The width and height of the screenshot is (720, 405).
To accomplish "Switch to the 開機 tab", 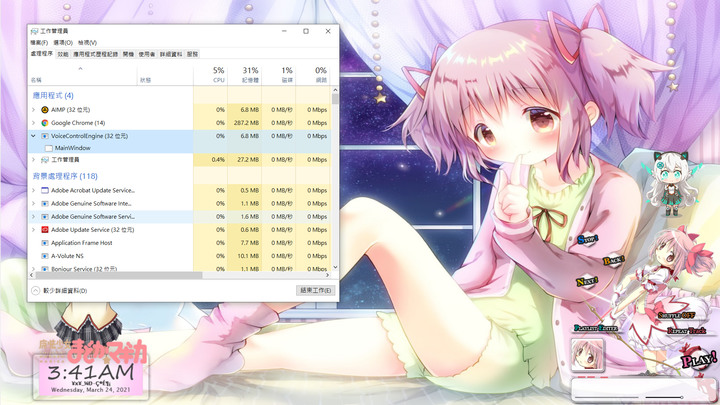I will (129, 54).
